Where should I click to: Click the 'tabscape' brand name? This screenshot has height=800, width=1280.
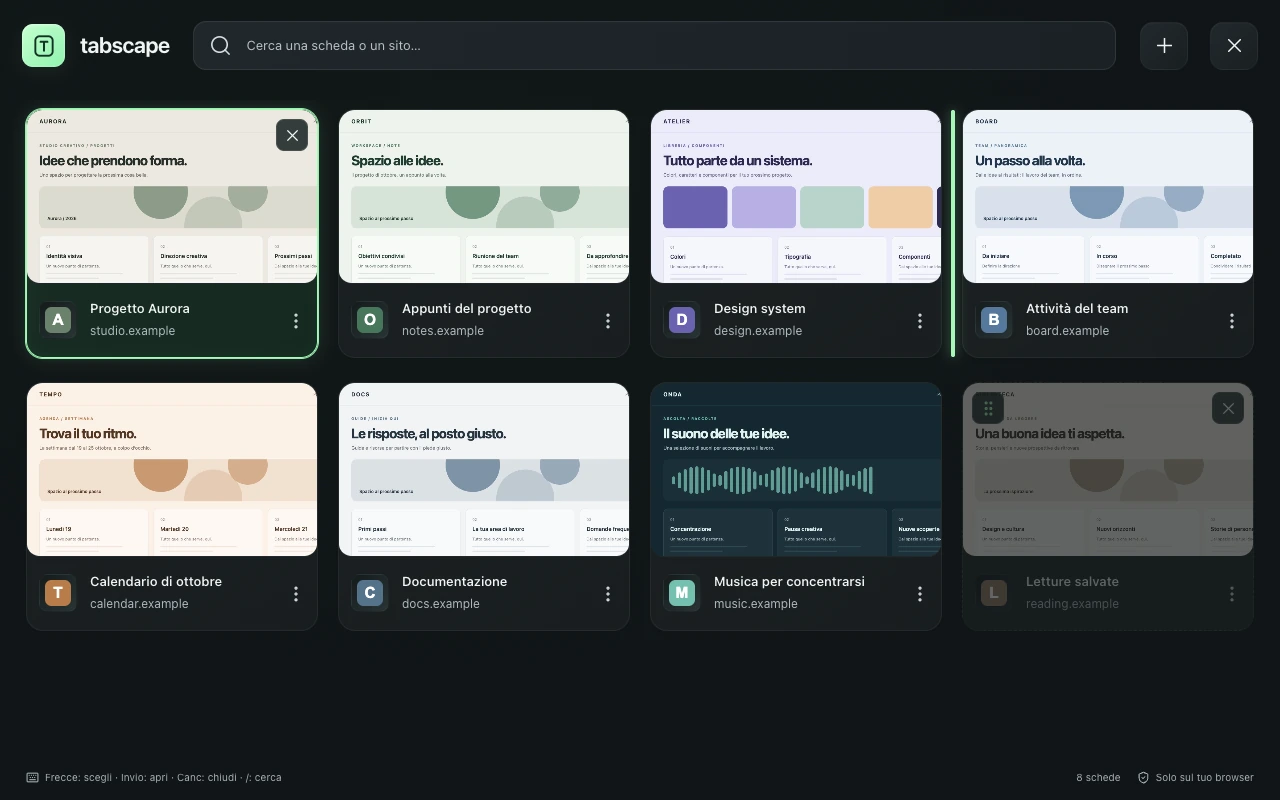[125, 46]
